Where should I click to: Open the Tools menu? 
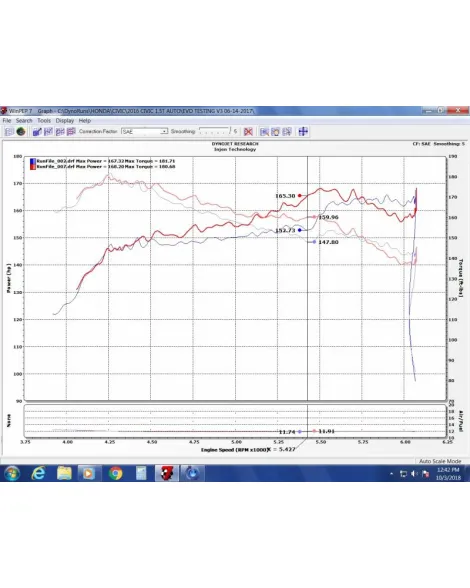pos(44,121)
